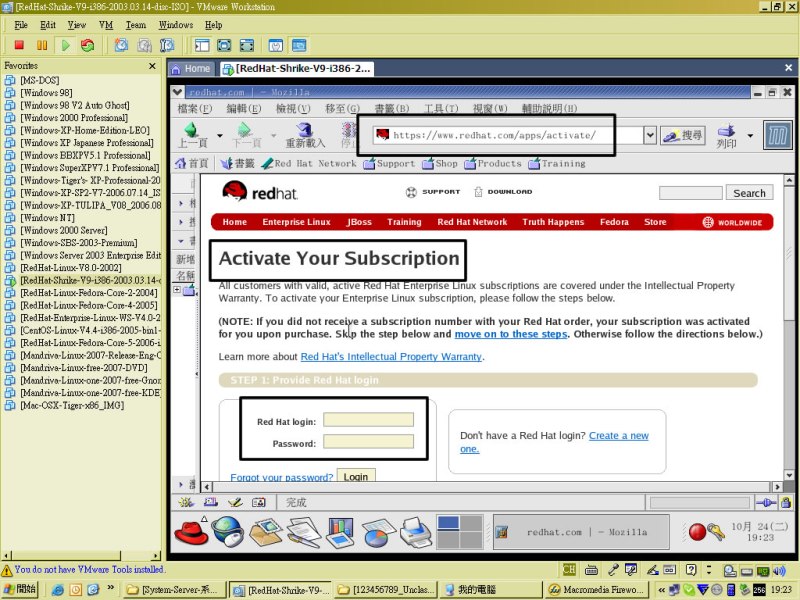
Task: Open the VMware File menu
Action: click(x=21, y=25)
